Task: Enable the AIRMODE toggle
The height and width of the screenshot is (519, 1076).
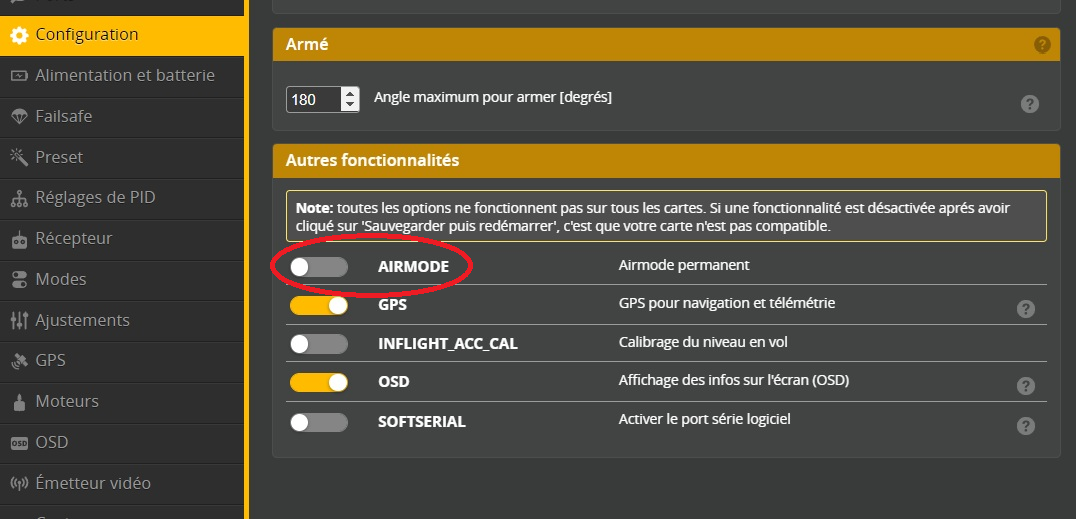Action: (x=318, y=267)
